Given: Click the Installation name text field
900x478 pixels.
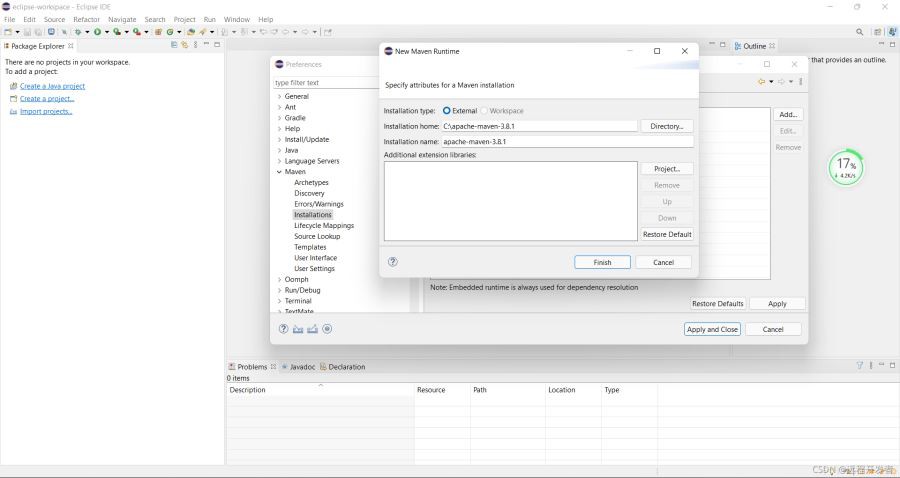Looking at the screenshot, I should click(567, 142).
